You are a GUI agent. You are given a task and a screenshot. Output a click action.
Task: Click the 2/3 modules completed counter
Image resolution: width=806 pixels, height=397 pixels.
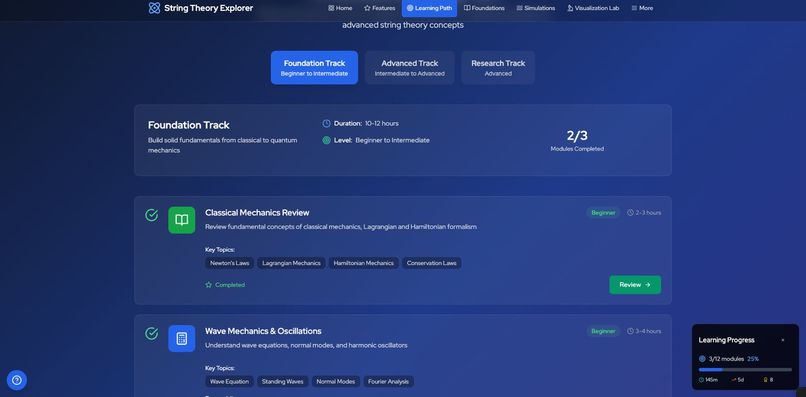[577, 140]
